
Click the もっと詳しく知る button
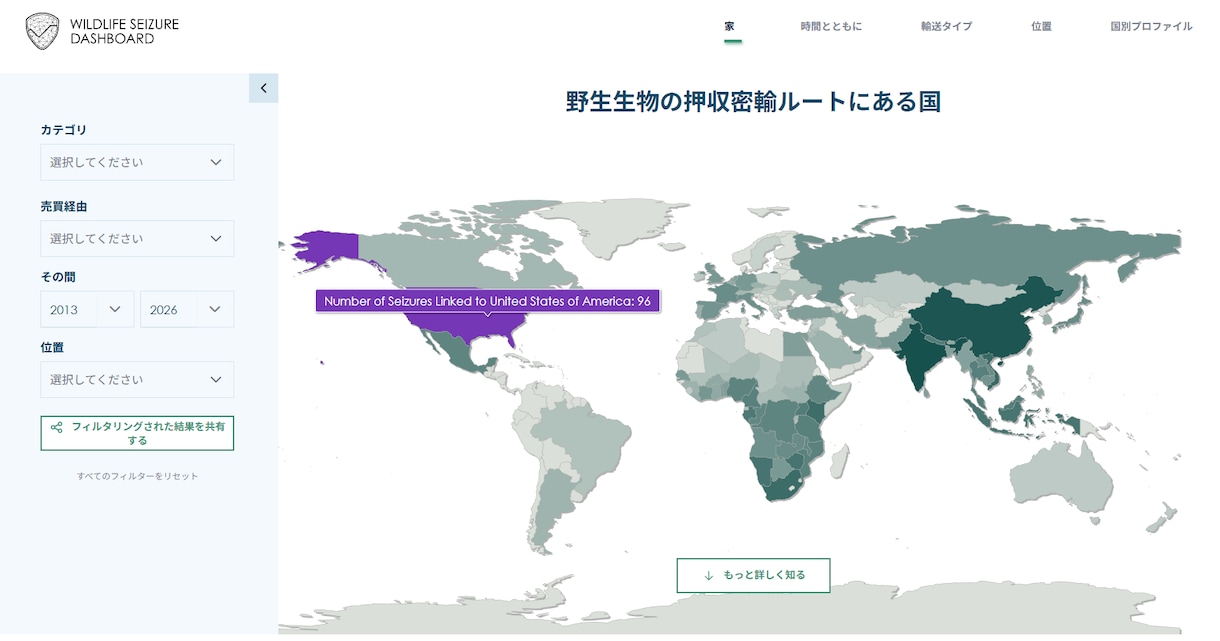tap(753, 575)
